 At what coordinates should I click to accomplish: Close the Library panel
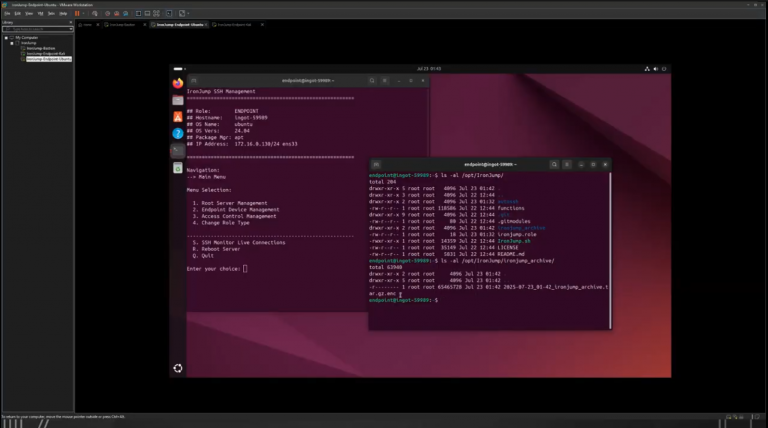pos(71,22)
